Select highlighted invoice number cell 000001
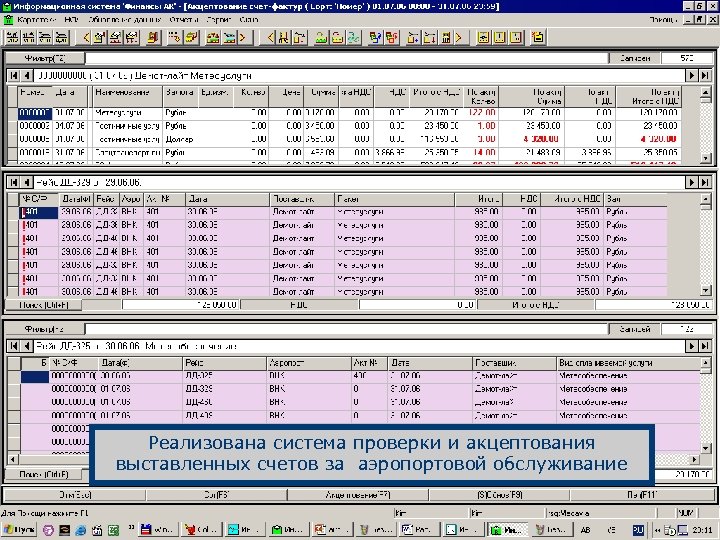The width and height of the screenshot is (720, 540). [35, 112]
